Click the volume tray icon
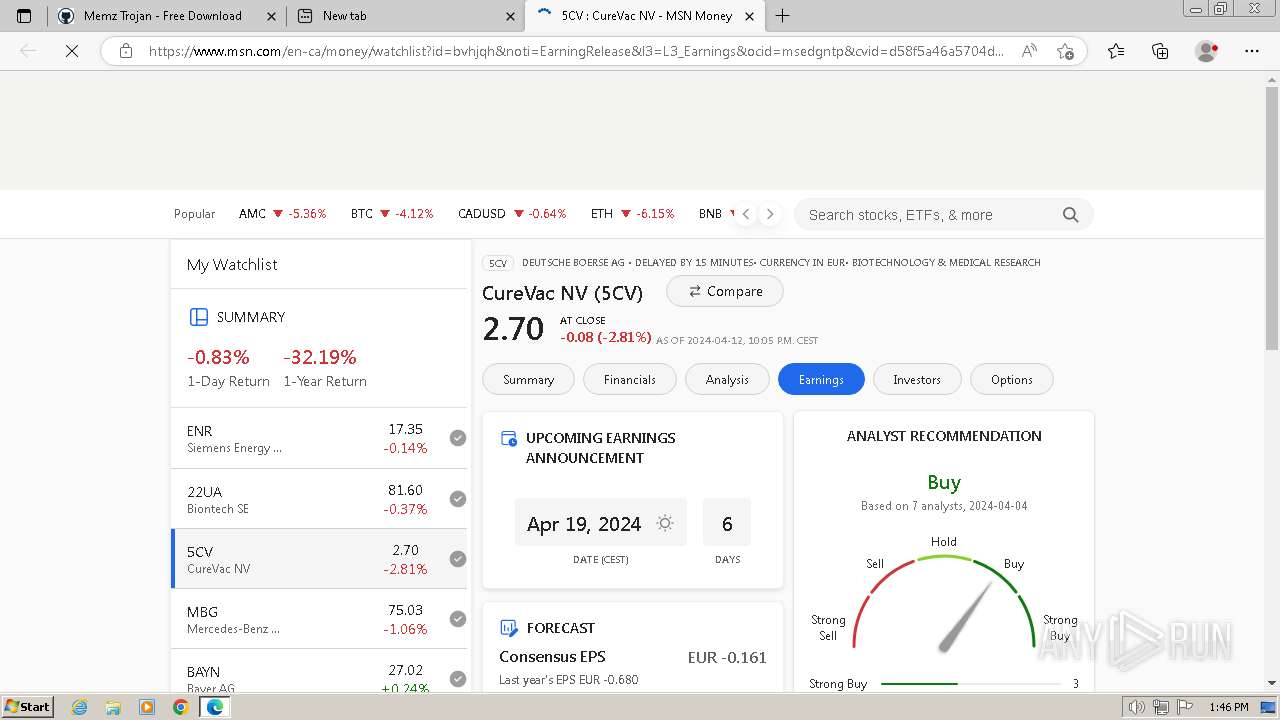The width and height of the screenshot is (1280, 720). coord(1137,707)
